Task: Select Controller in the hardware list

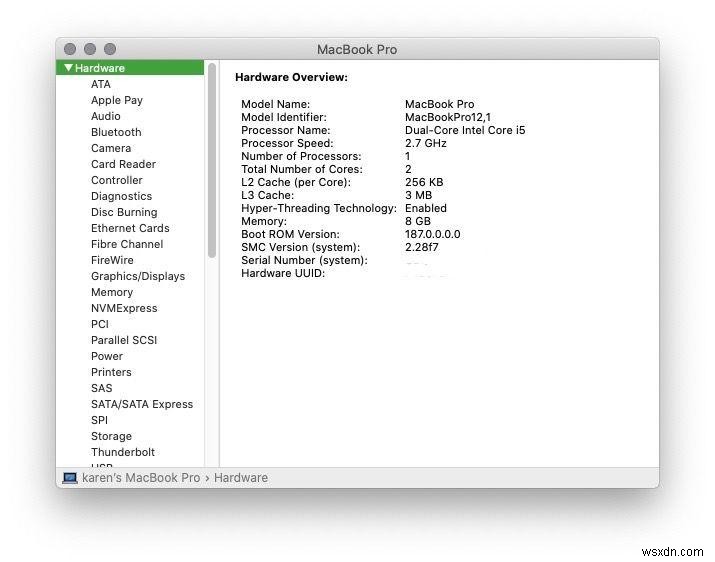Action: (x=117, y=180)
